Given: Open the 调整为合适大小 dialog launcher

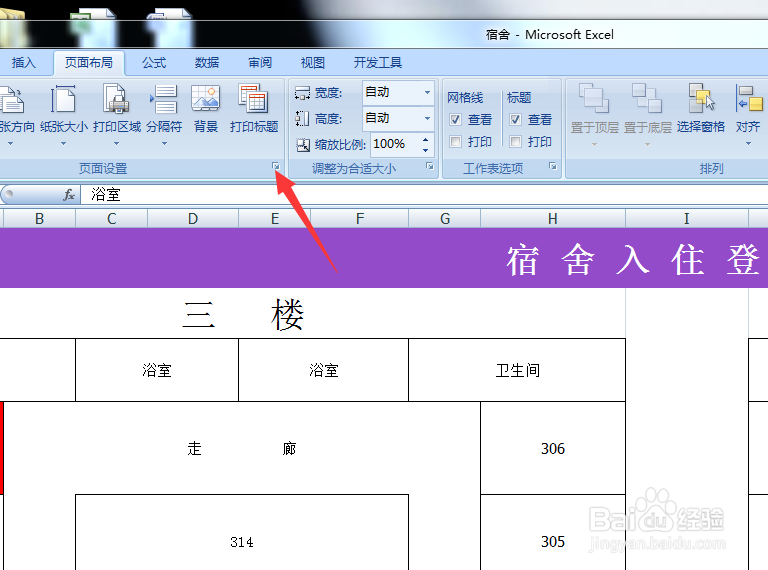Looking at the screenshot, I should [430, 166].
